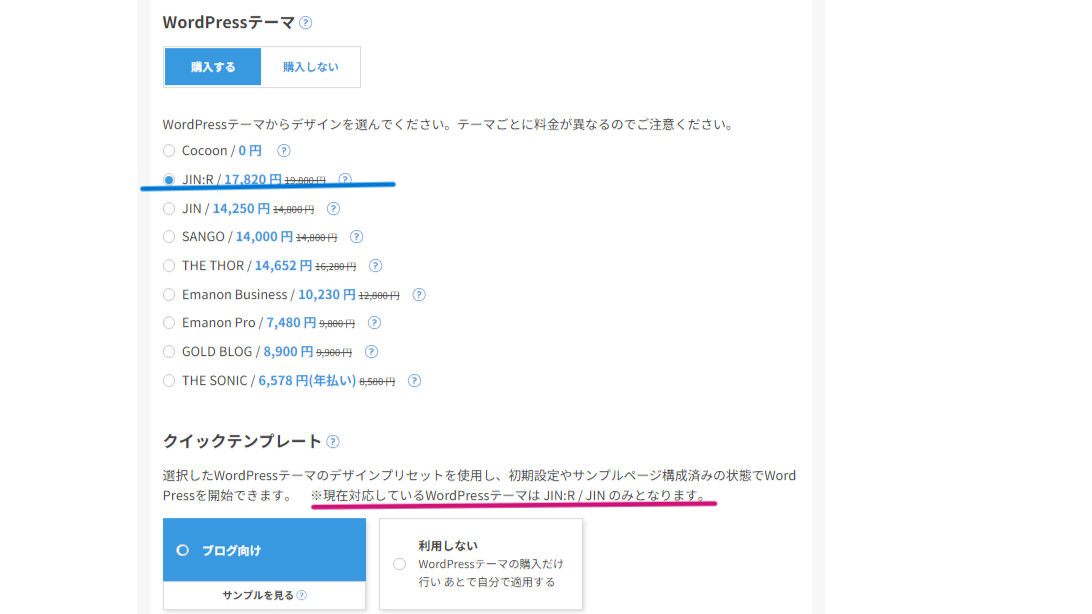Open help icon for Cocoon theme
This screenshot has width=1092, height=614.
[x=283, y=150]
